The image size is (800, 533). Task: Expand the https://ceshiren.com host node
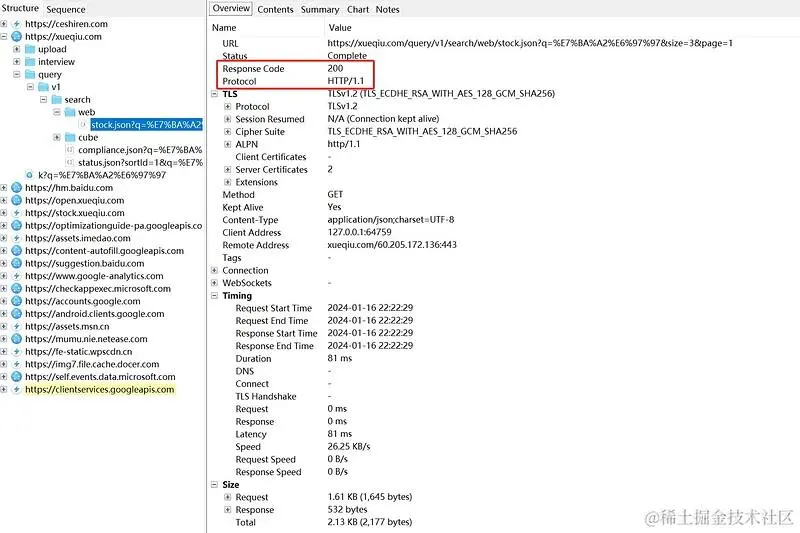click(x=4, y=23)
